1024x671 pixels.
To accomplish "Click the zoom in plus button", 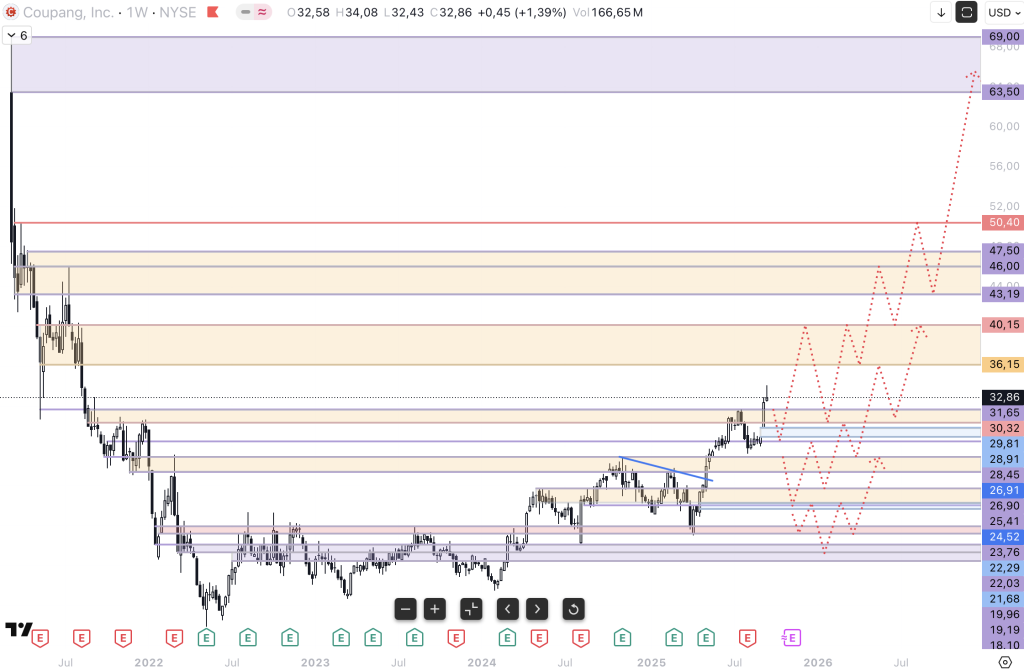I will [434, 608].
